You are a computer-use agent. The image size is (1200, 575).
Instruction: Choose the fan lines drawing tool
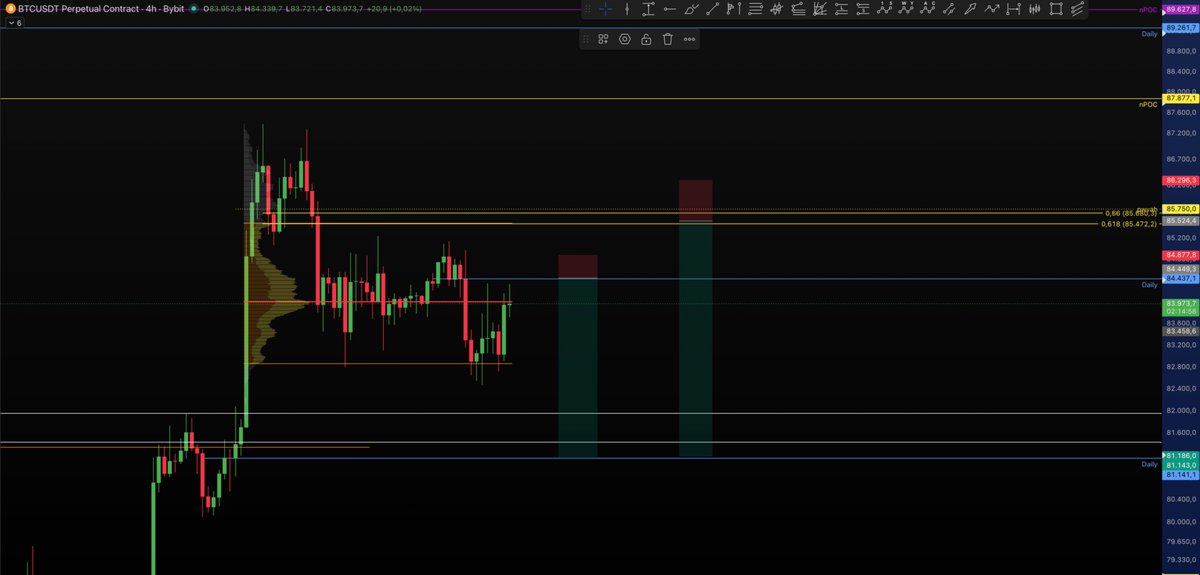(820, 9)
